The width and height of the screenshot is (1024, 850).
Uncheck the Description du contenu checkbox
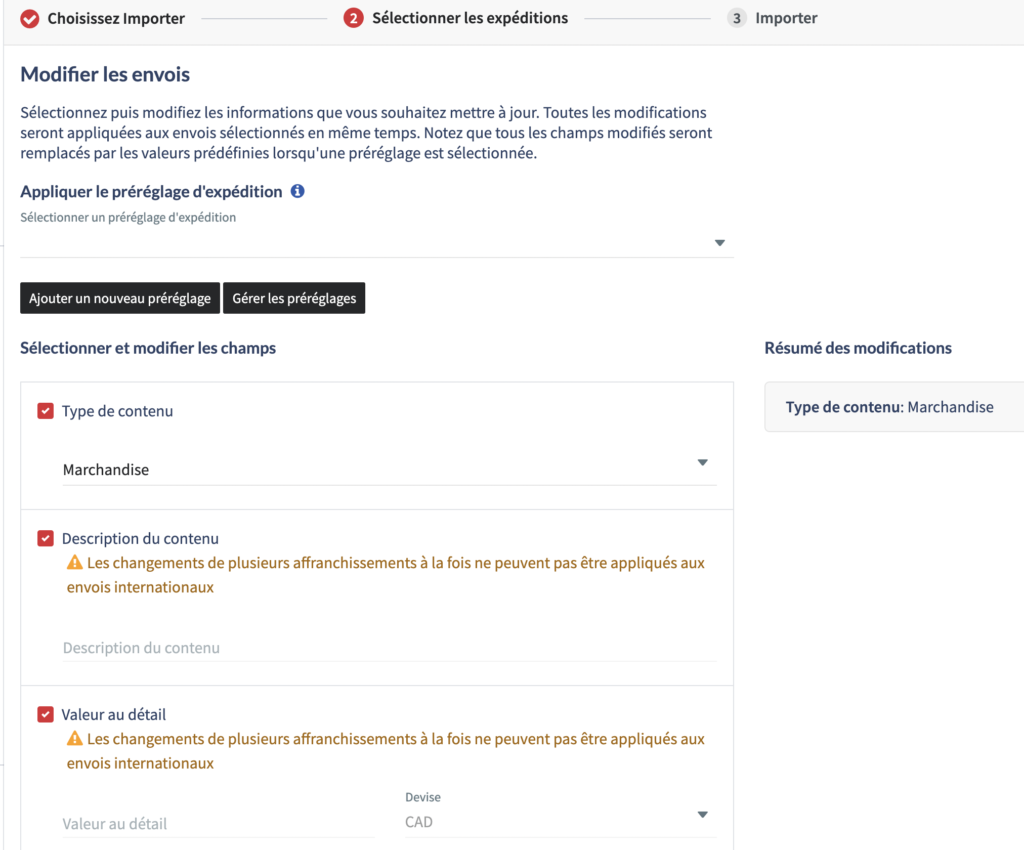46,539
